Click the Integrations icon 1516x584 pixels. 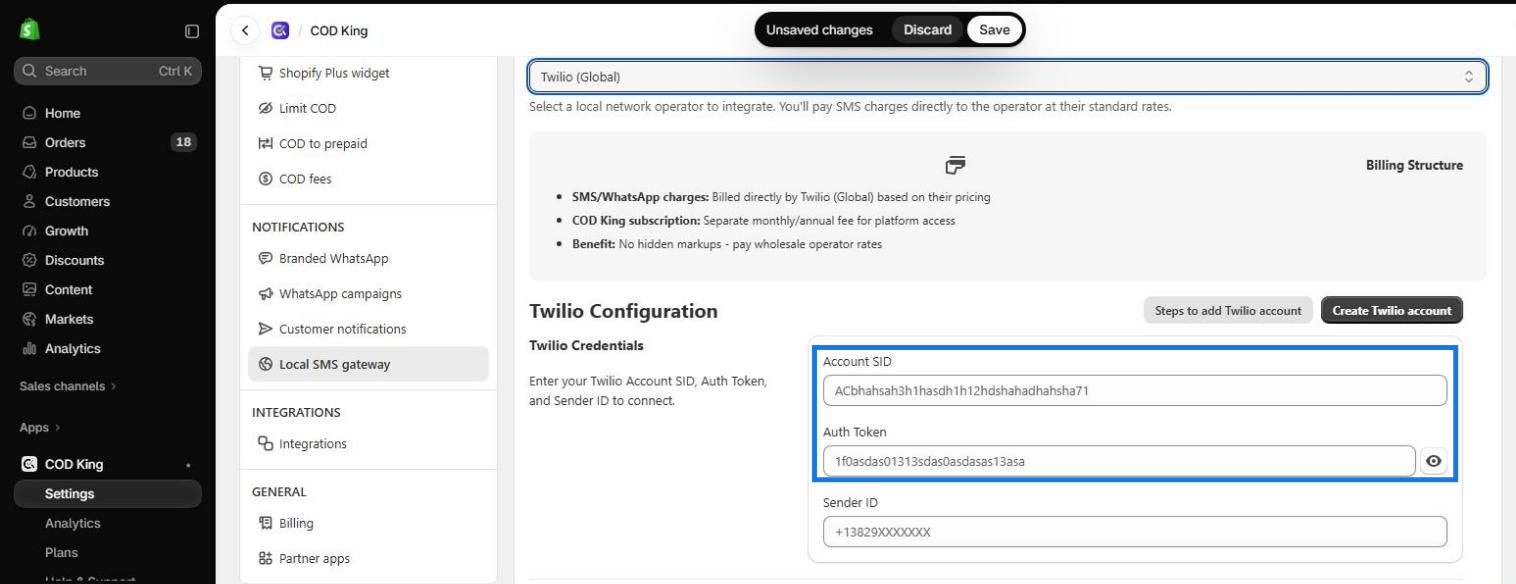[265, 444]
